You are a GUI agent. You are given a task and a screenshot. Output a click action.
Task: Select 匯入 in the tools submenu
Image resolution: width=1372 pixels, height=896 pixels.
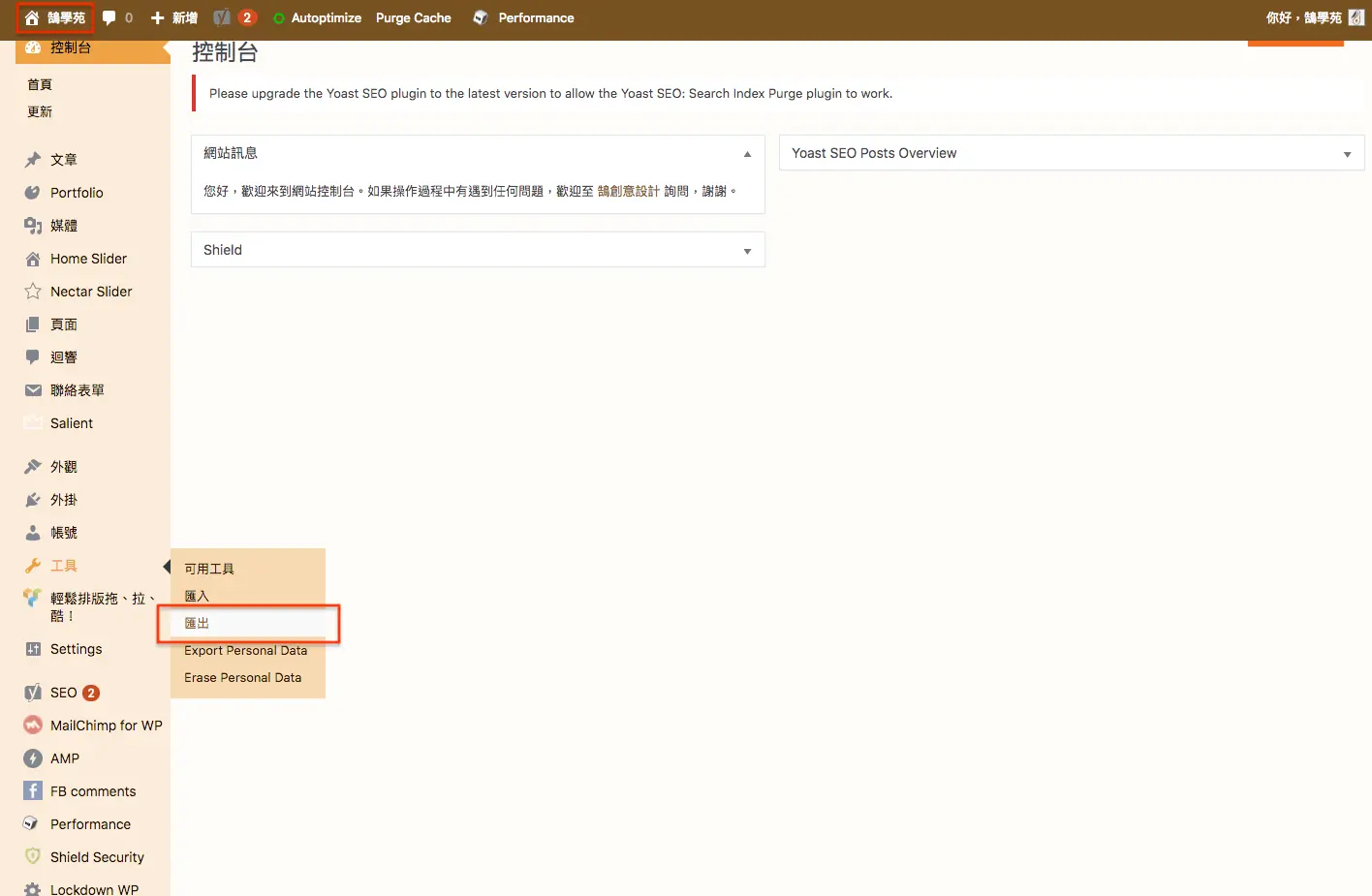tap(197, 596)
